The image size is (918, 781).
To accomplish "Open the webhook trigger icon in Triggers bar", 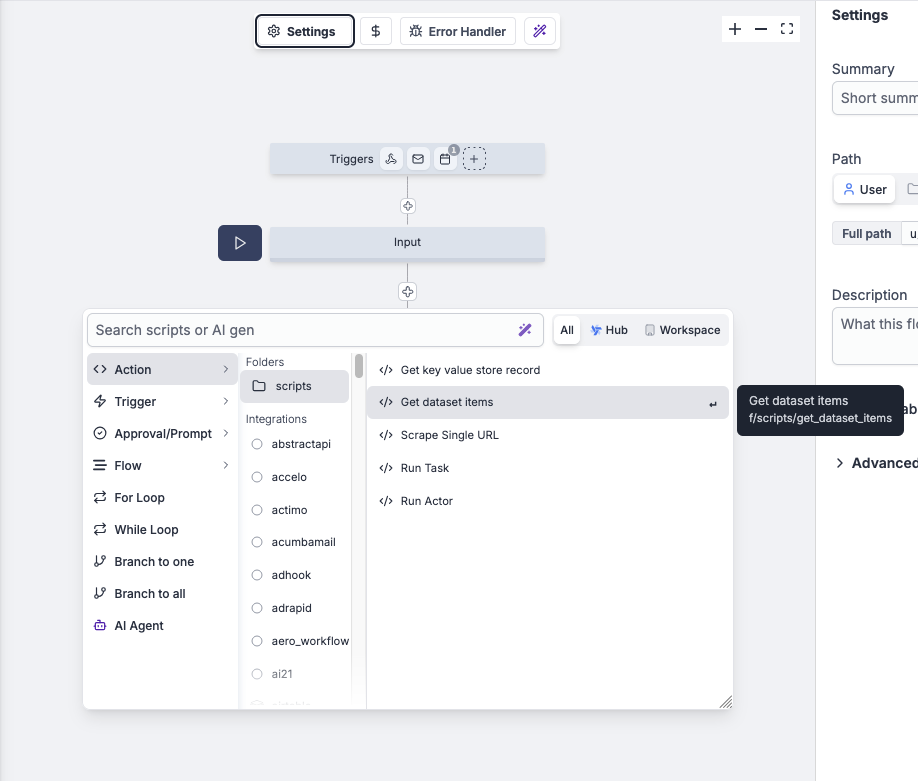I will tap(391, 158).
